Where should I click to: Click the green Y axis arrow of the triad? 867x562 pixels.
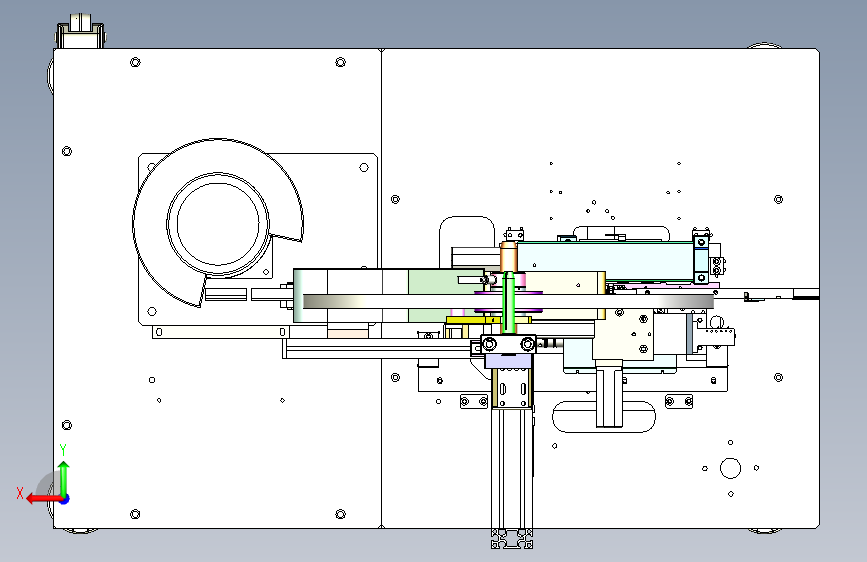(64, 479)
